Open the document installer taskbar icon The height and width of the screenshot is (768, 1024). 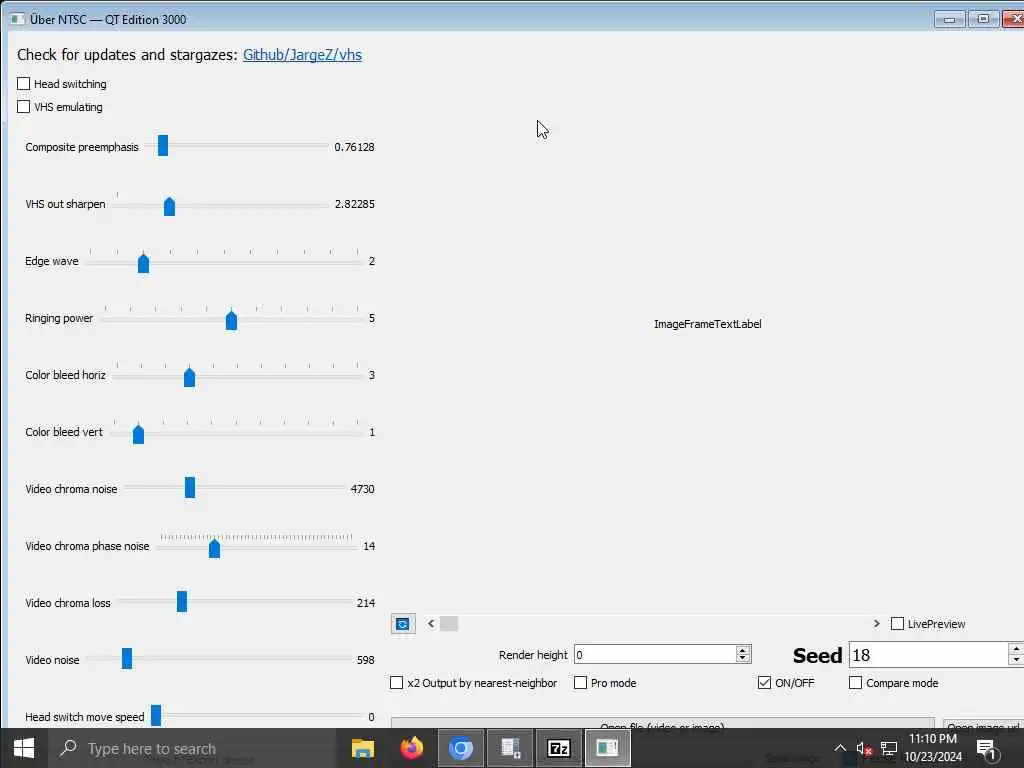coord(509,748)
